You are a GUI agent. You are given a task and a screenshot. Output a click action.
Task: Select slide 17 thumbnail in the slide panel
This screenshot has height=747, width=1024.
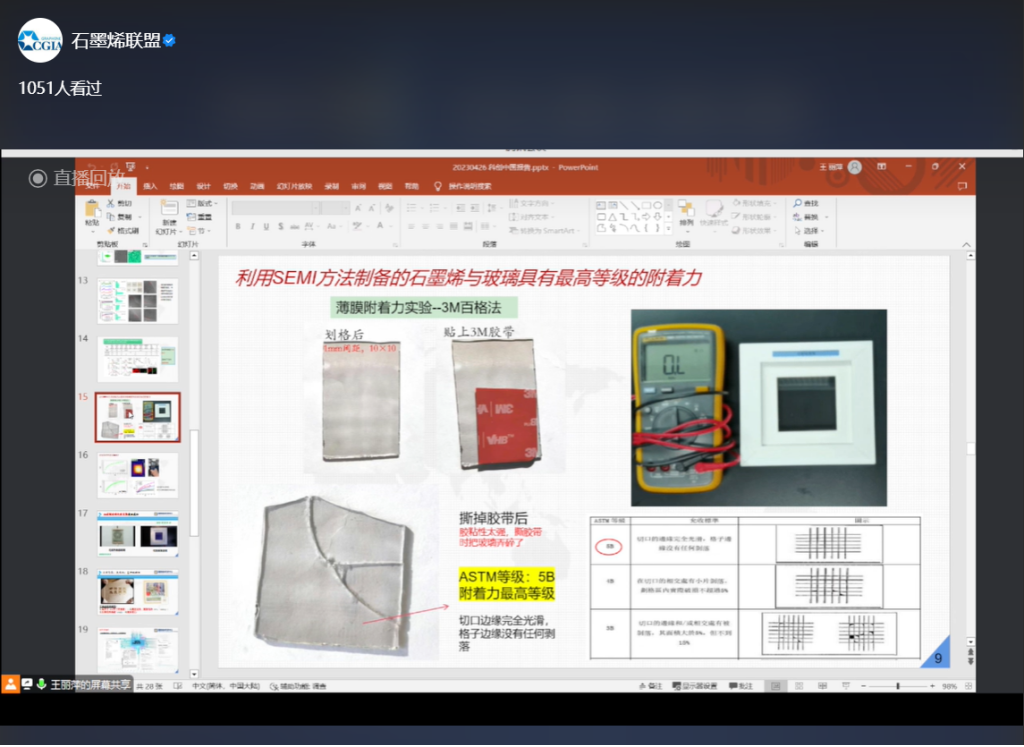click(x=137, y=533)
